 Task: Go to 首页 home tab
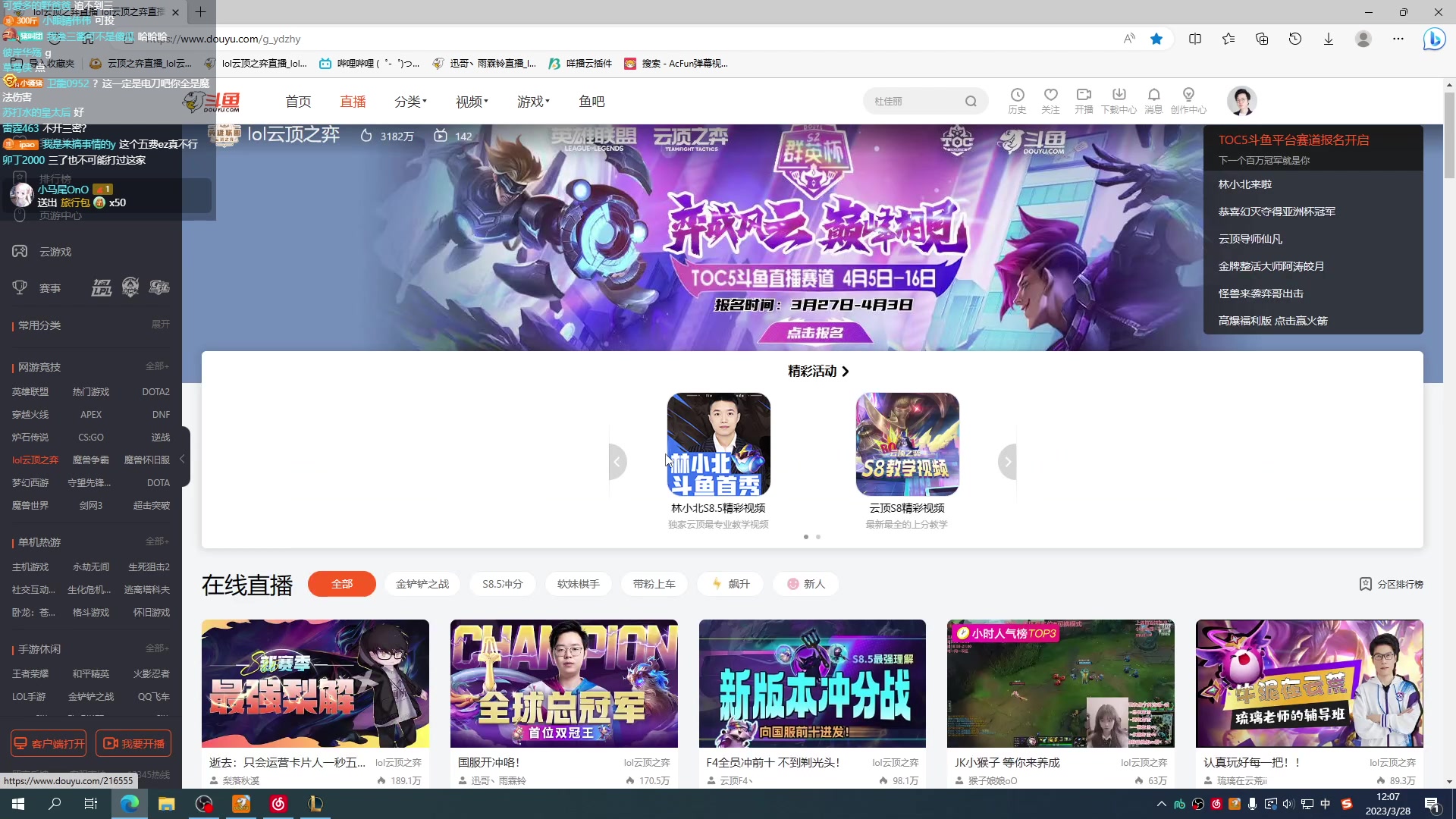298,102
